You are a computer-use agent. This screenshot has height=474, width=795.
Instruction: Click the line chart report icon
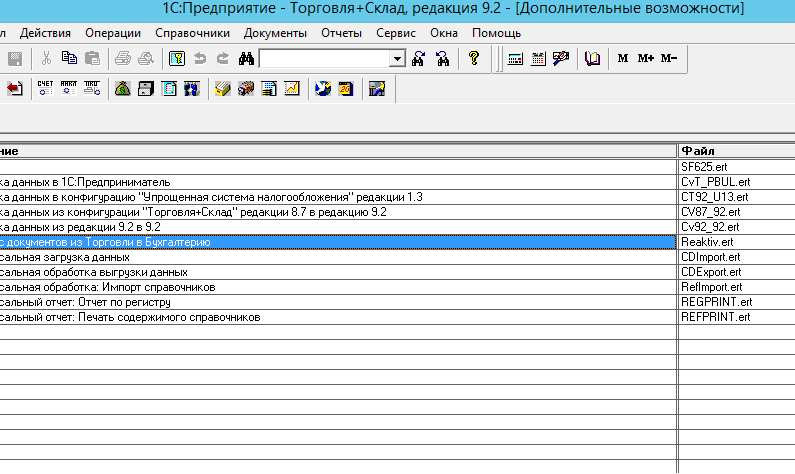(x=292, y=89)
